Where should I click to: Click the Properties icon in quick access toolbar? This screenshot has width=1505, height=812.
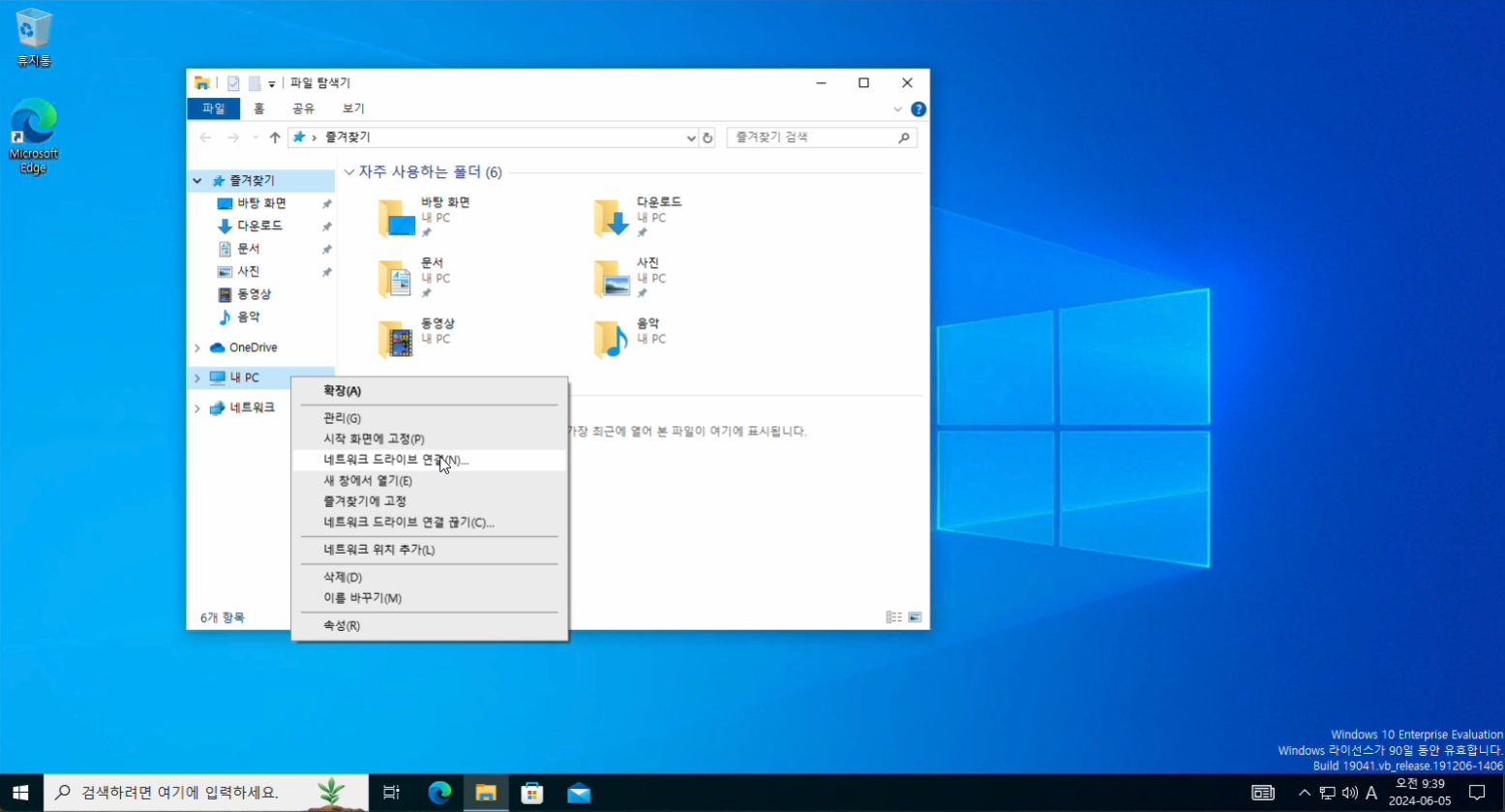point(233,83)
